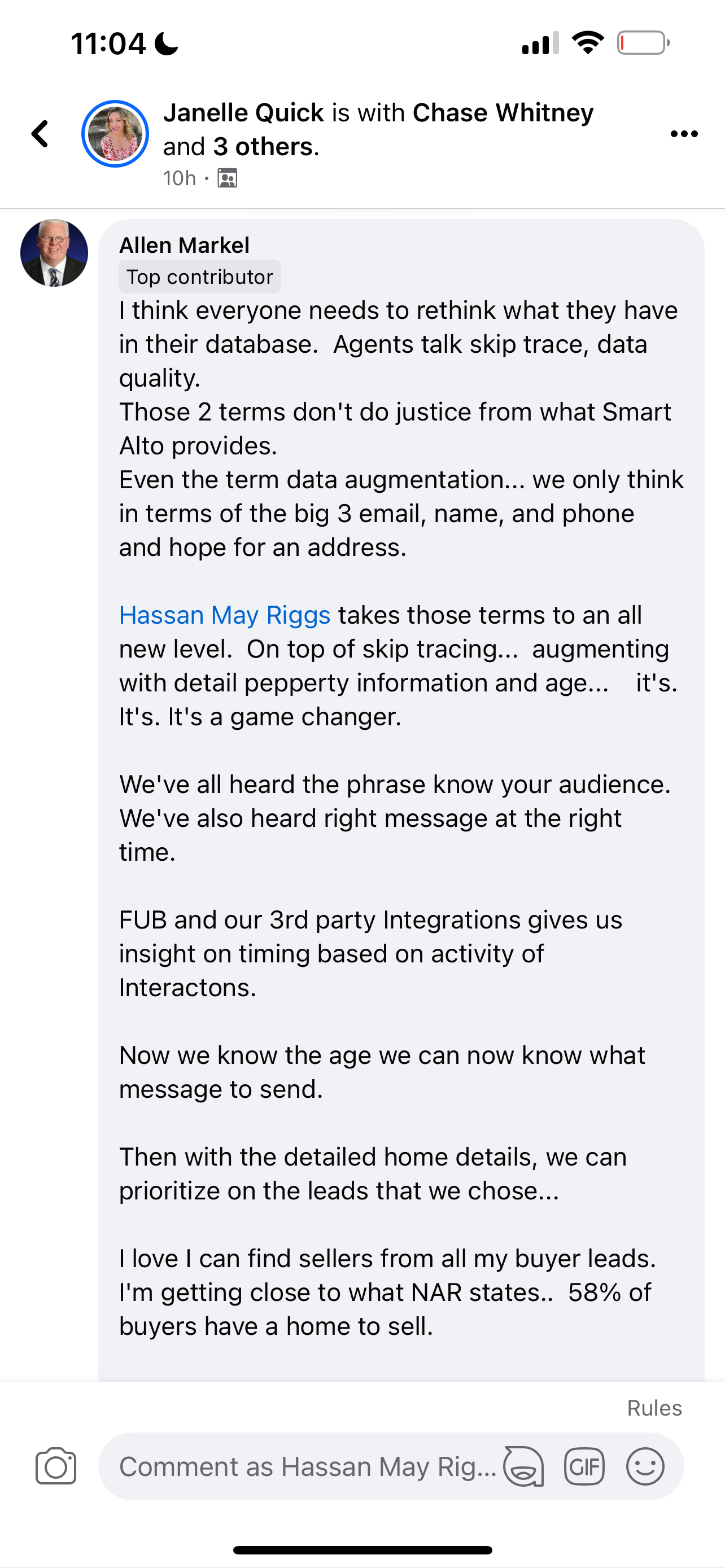Tap the Top contributor badge
The height and width of the screenshot is (1568, 725).
coord(200,277)
